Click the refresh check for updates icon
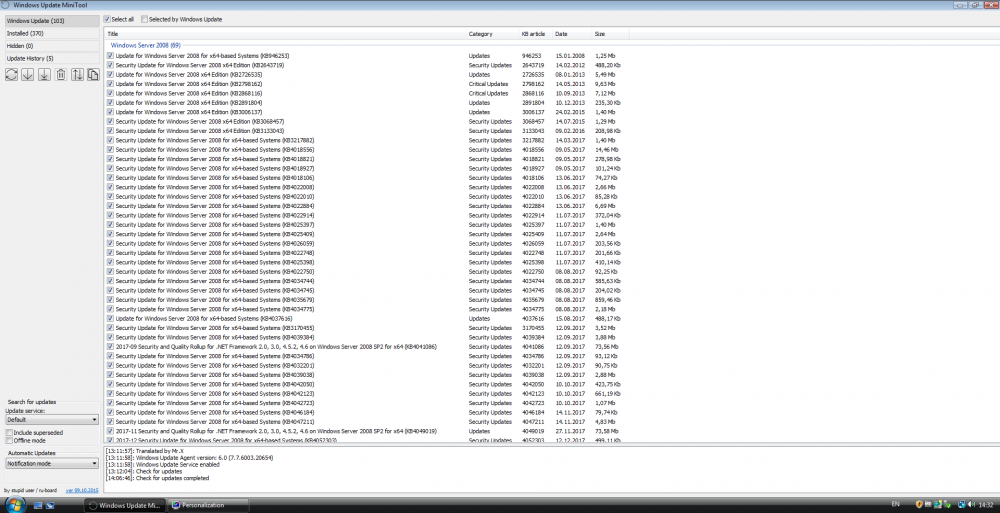 click(x=11, y=75)
